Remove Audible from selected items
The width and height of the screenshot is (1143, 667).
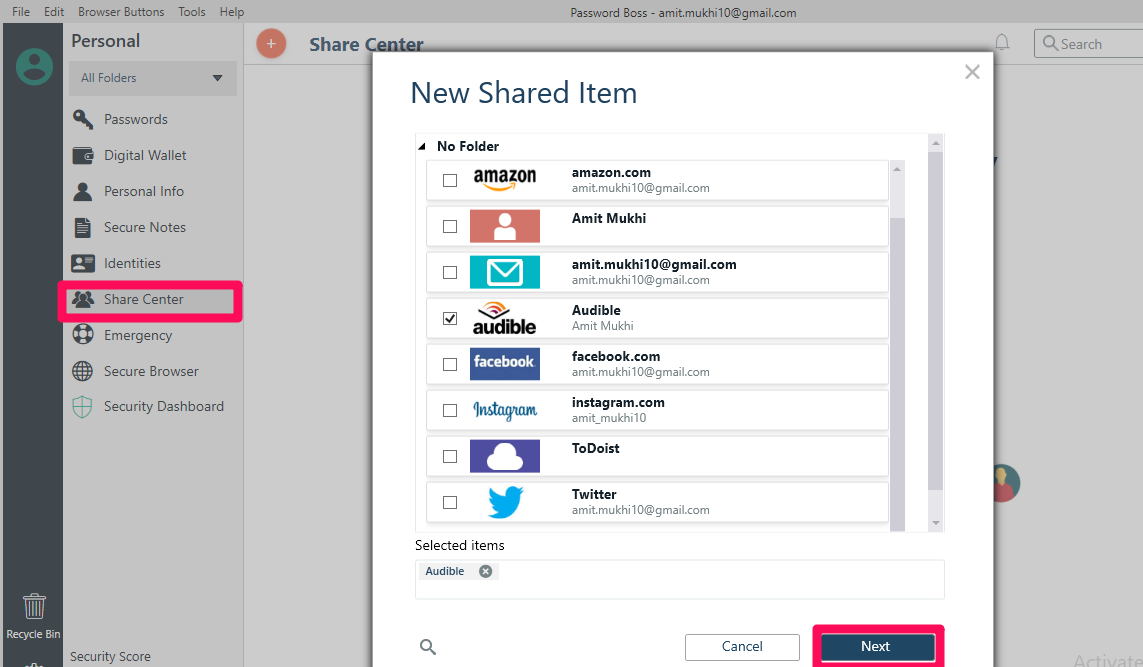(485, 572)
